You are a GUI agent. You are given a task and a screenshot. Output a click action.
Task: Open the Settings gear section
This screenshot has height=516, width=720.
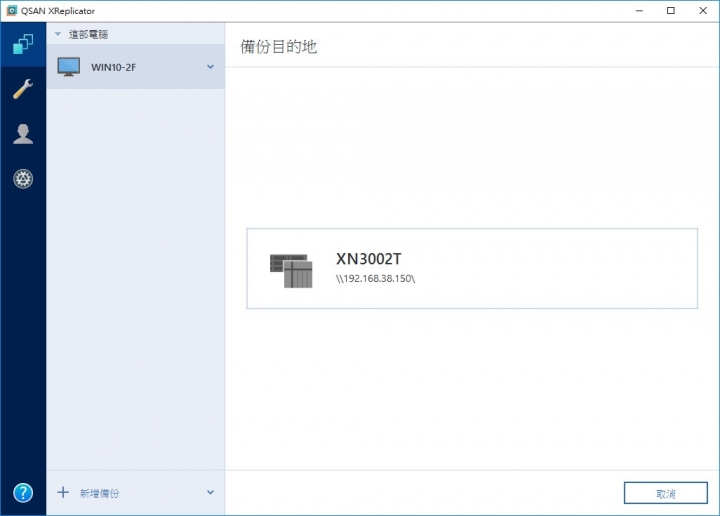(23, 179)
